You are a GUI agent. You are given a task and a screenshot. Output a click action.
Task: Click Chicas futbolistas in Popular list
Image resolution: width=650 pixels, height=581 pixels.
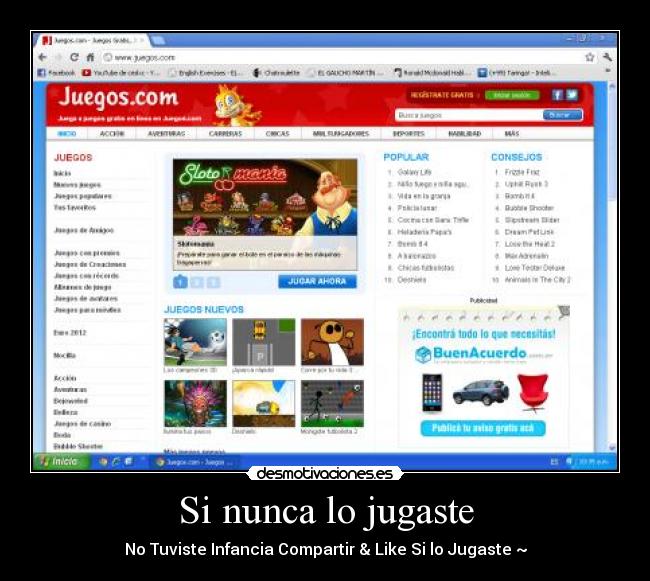(425, 268)
